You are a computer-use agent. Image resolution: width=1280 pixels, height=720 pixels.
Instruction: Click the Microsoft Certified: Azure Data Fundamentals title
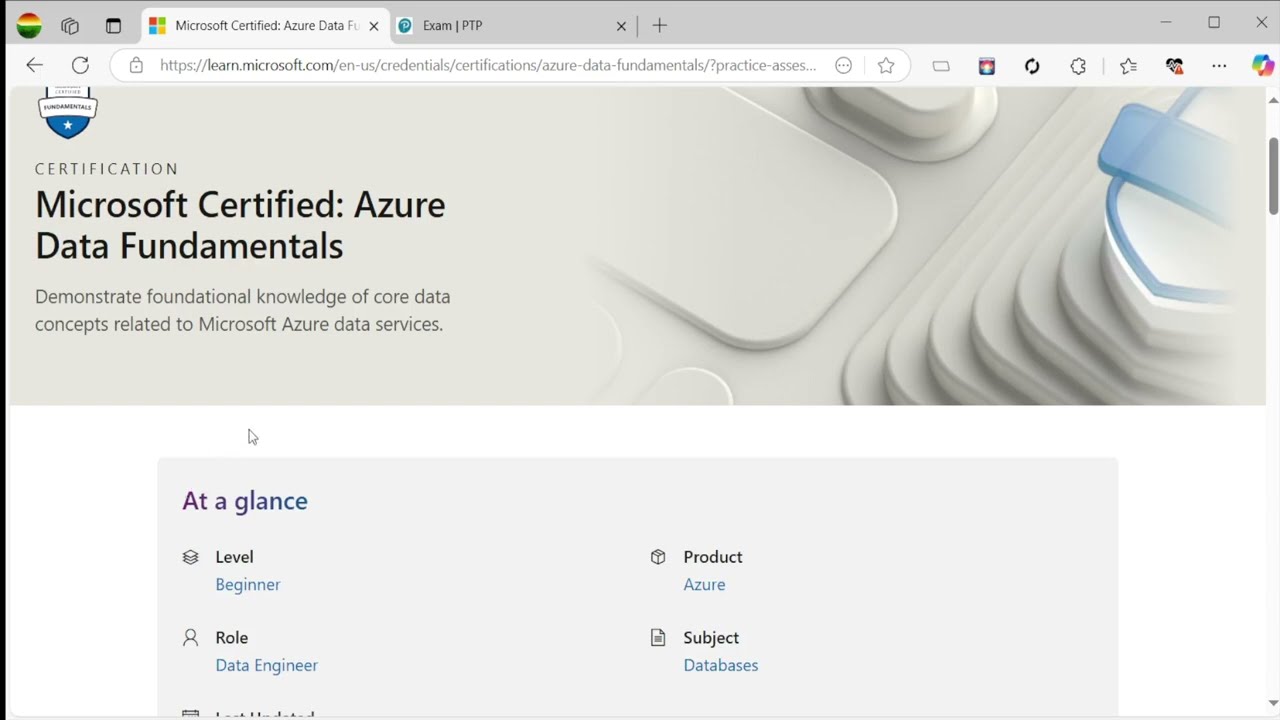240,225
